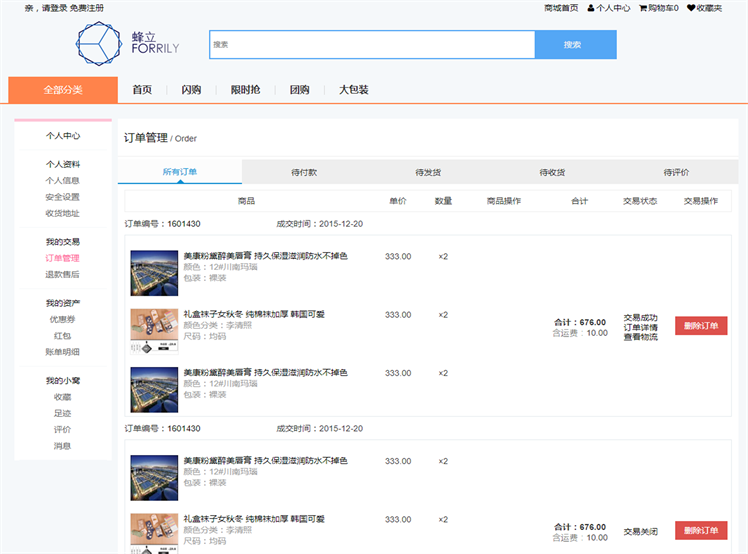This screenshot has height=554, width=748.
Task: Switch to the 待付款 tab
Action: tap(304, 172)
